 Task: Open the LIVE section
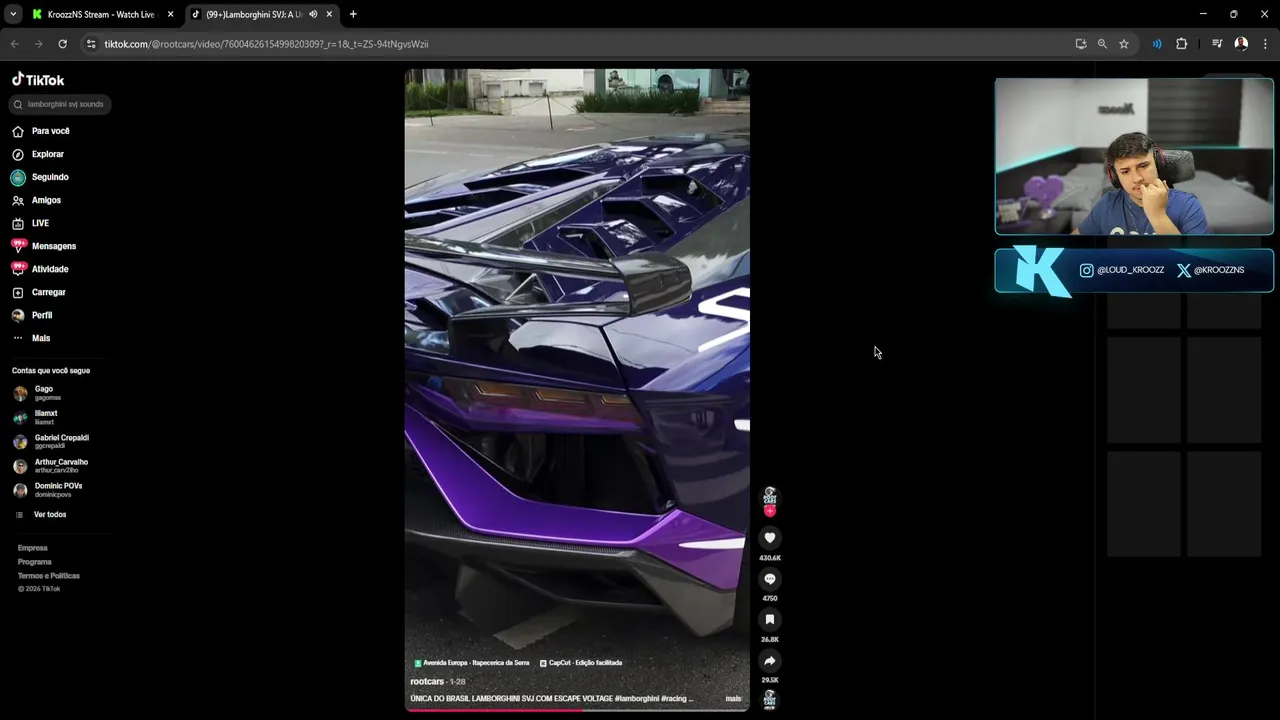pyautogui.click(x=30, y=223)
